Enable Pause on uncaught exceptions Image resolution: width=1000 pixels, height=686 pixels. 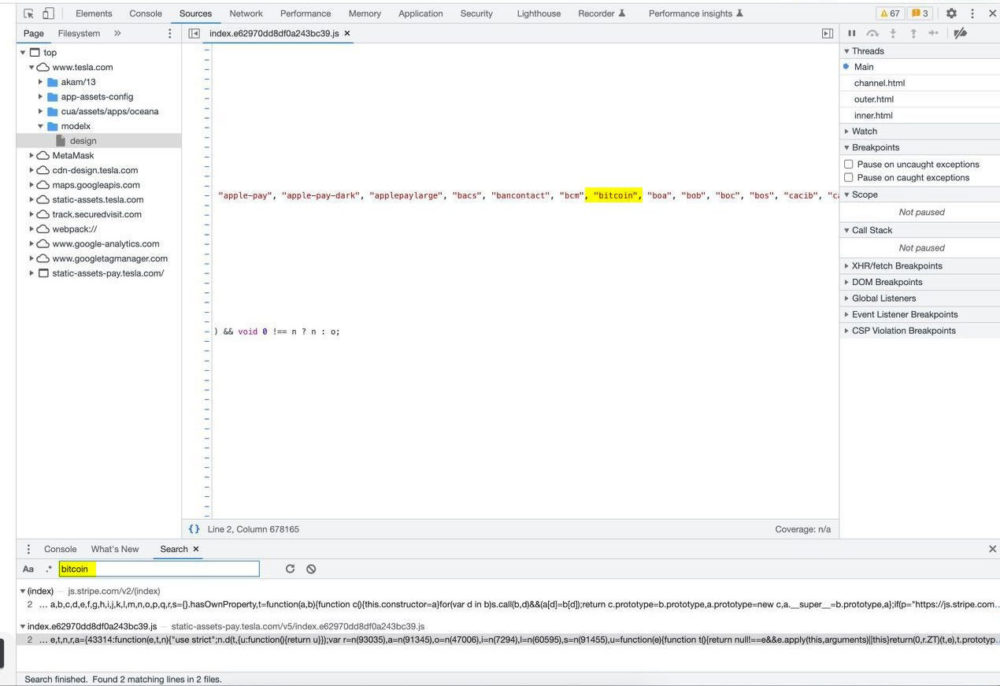pos(849,164)
